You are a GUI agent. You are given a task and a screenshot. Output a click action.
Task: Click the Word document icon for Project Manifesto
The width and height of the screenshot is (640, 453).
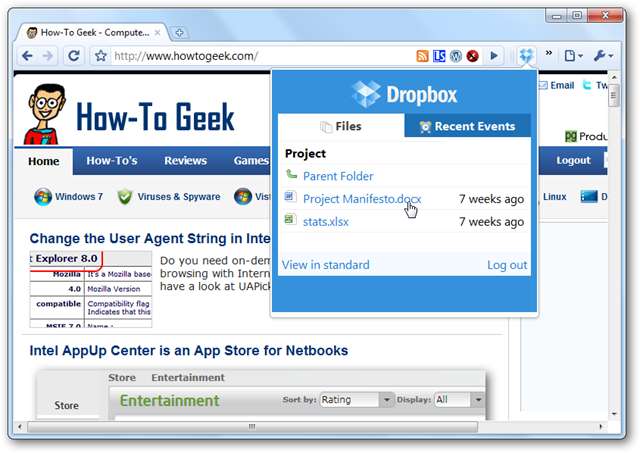pyautogui.click(x=290, y=197)
